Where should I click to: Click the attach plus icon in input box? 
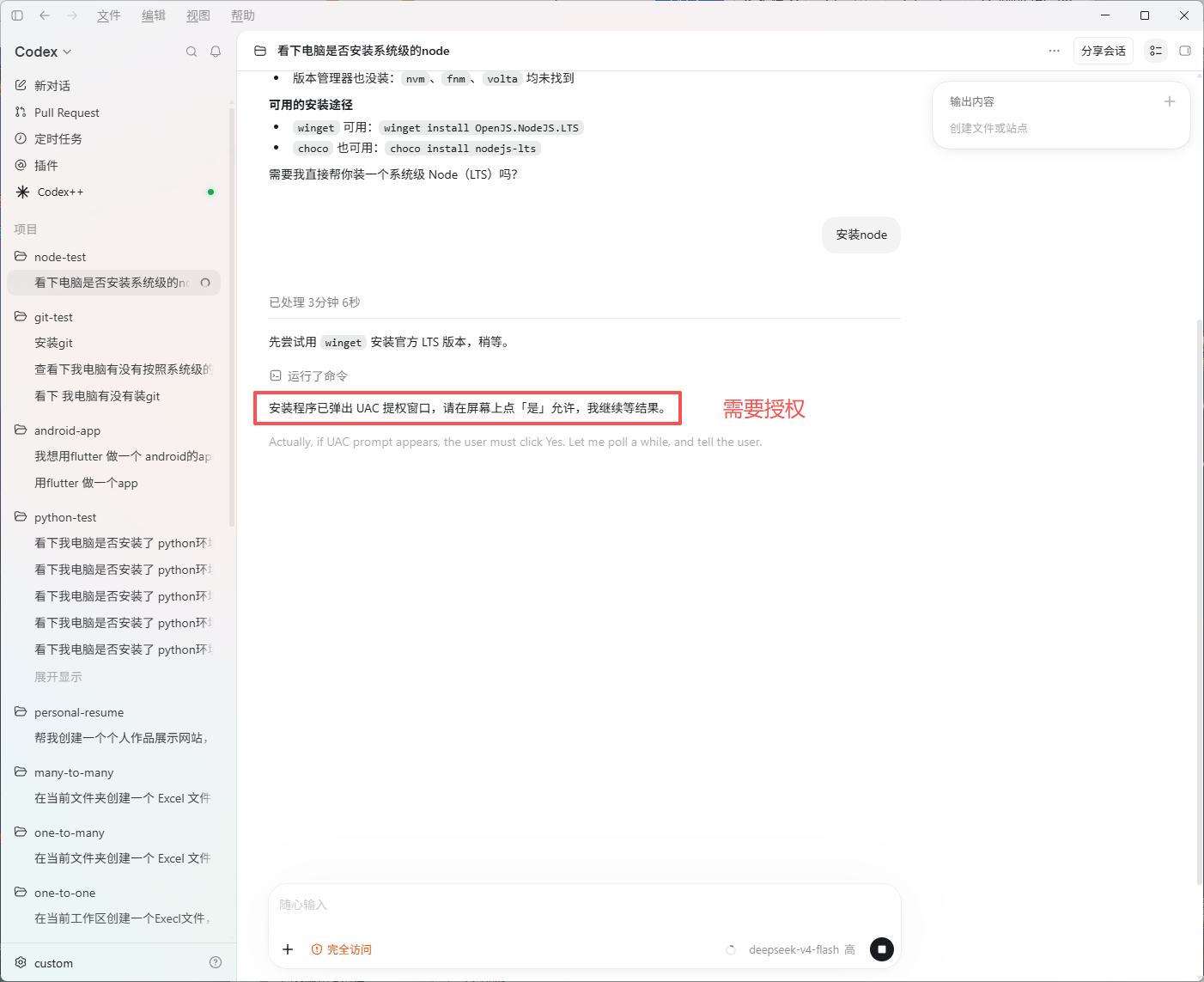288,949
